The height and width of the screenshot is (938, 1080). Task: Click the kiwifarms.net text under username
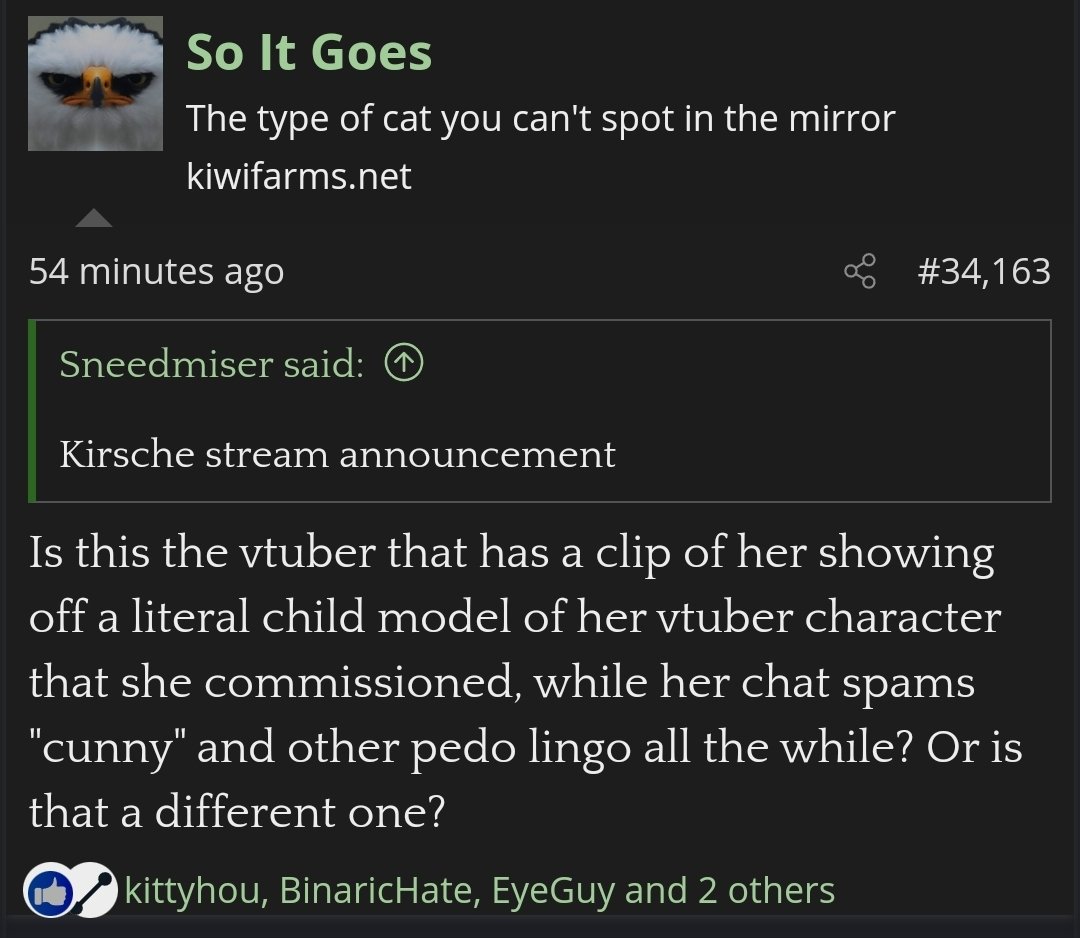(x=299, y=177)
